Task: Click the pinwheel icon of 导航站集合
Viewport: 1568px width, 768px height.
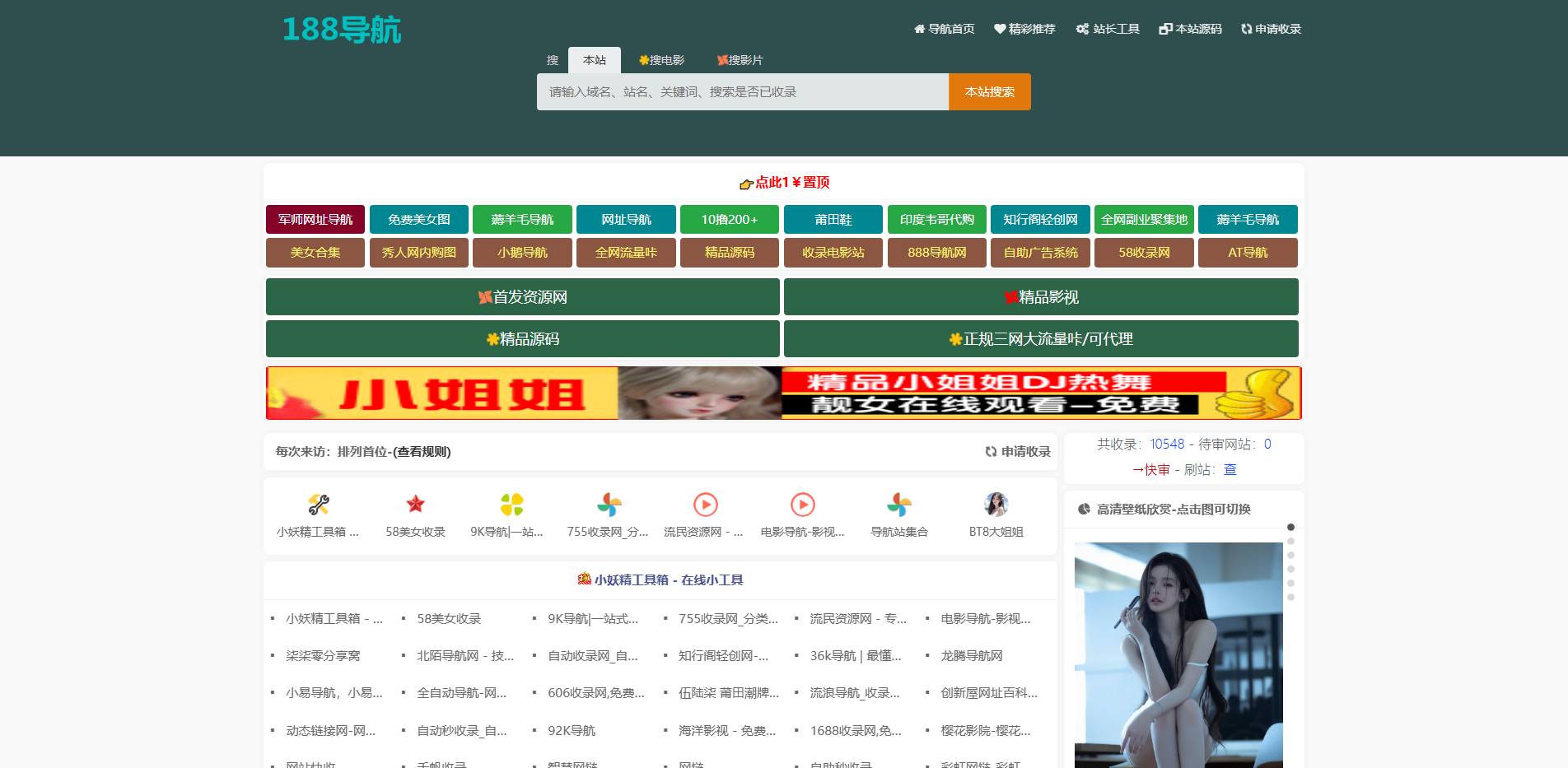Action: (899, 503)
